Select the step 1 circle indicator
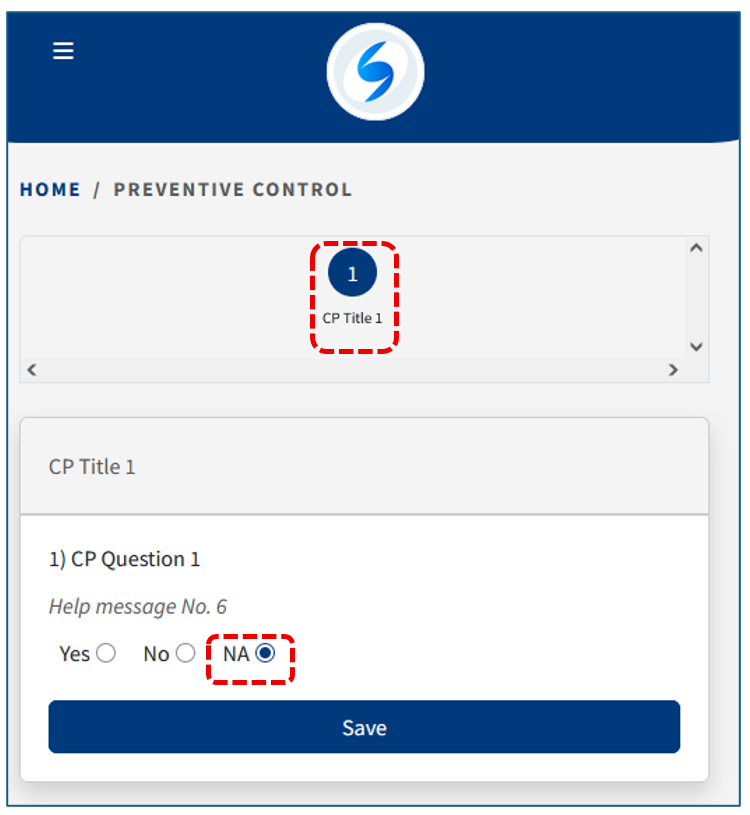This screenshot has height=815, width=750. [352, 274]
